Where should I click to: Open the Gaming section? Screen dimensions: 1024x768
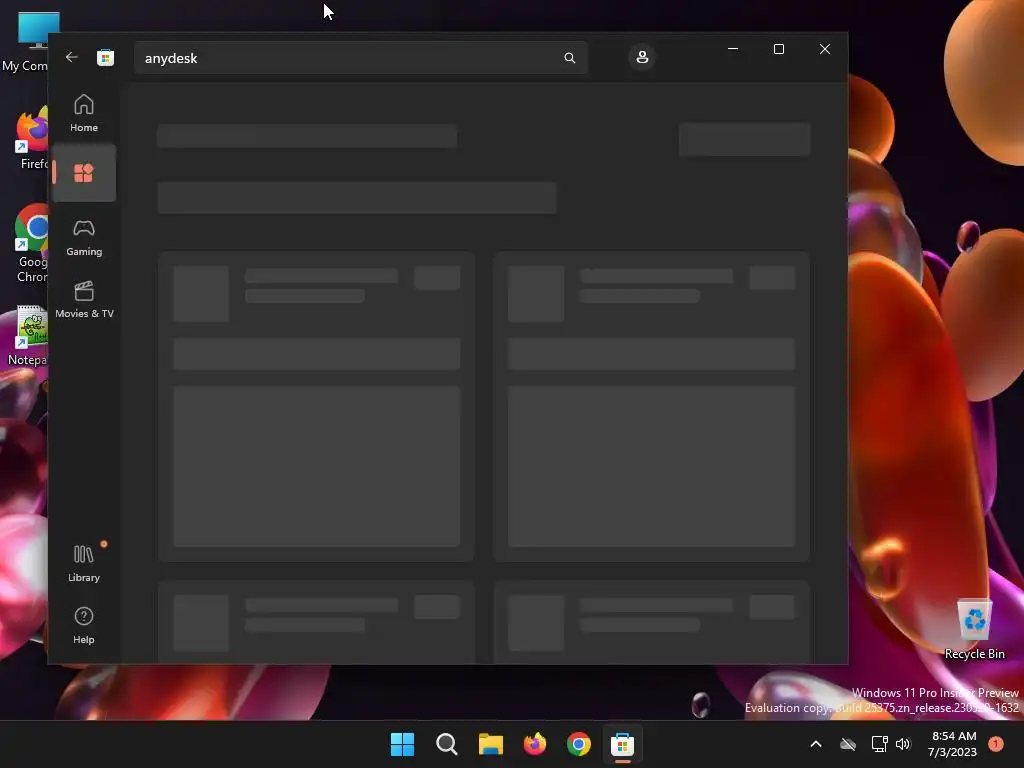84,238
